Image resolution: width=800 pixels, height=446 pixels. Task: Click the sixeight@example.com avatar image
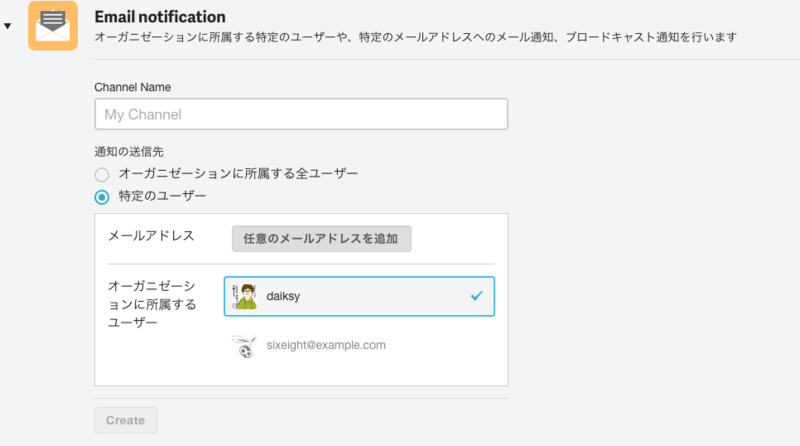pyautogui.click(x=245, y=345)
